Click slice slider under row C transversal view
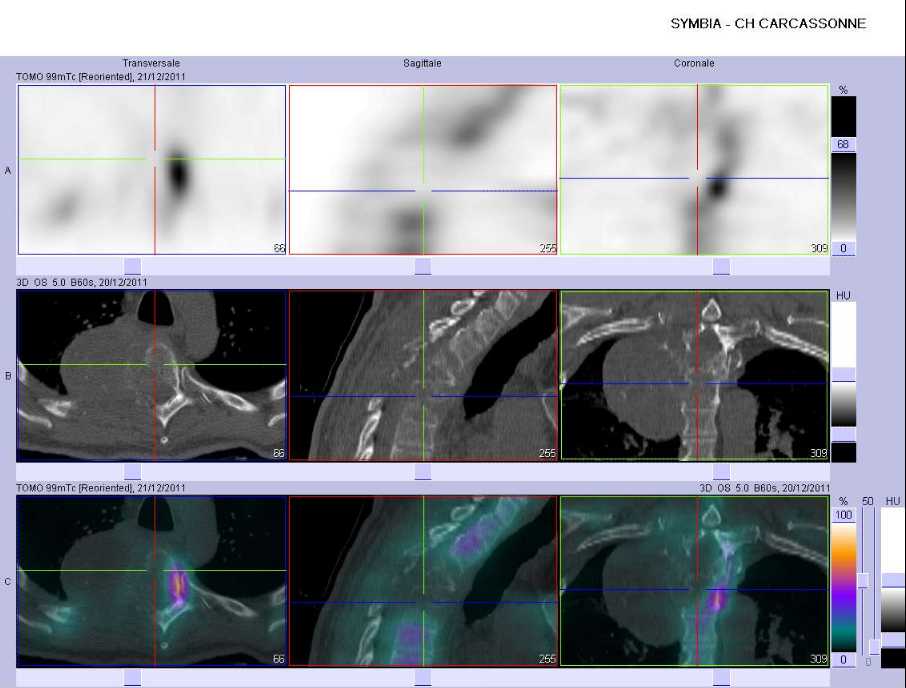 [132, 677]
